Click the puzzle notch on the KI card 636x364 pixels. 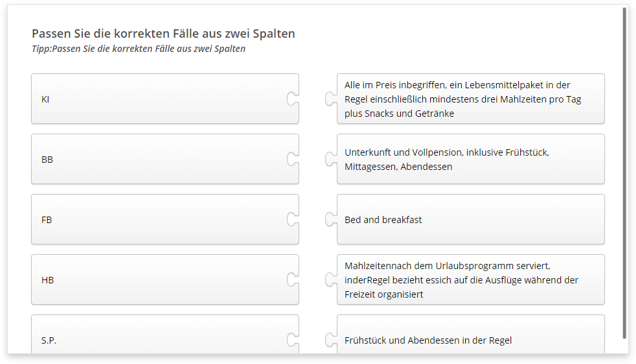(x=292, y=99)
